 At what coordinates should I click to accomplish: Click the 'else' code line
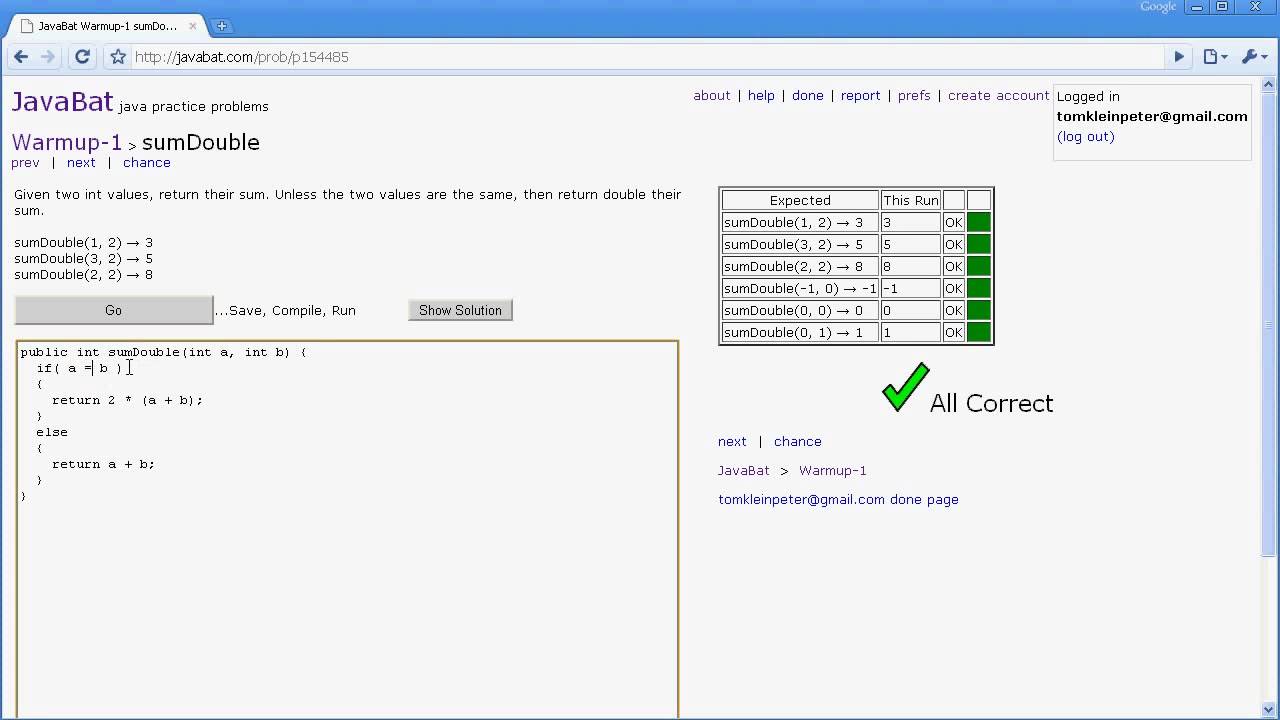pos(52,432)
